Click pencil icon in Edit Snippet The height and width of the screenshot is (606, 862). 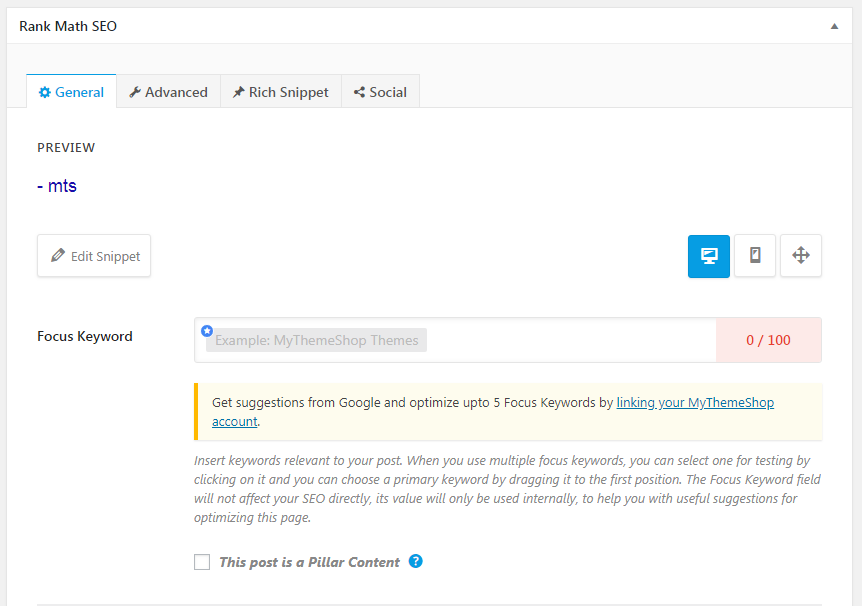(58, 255)
